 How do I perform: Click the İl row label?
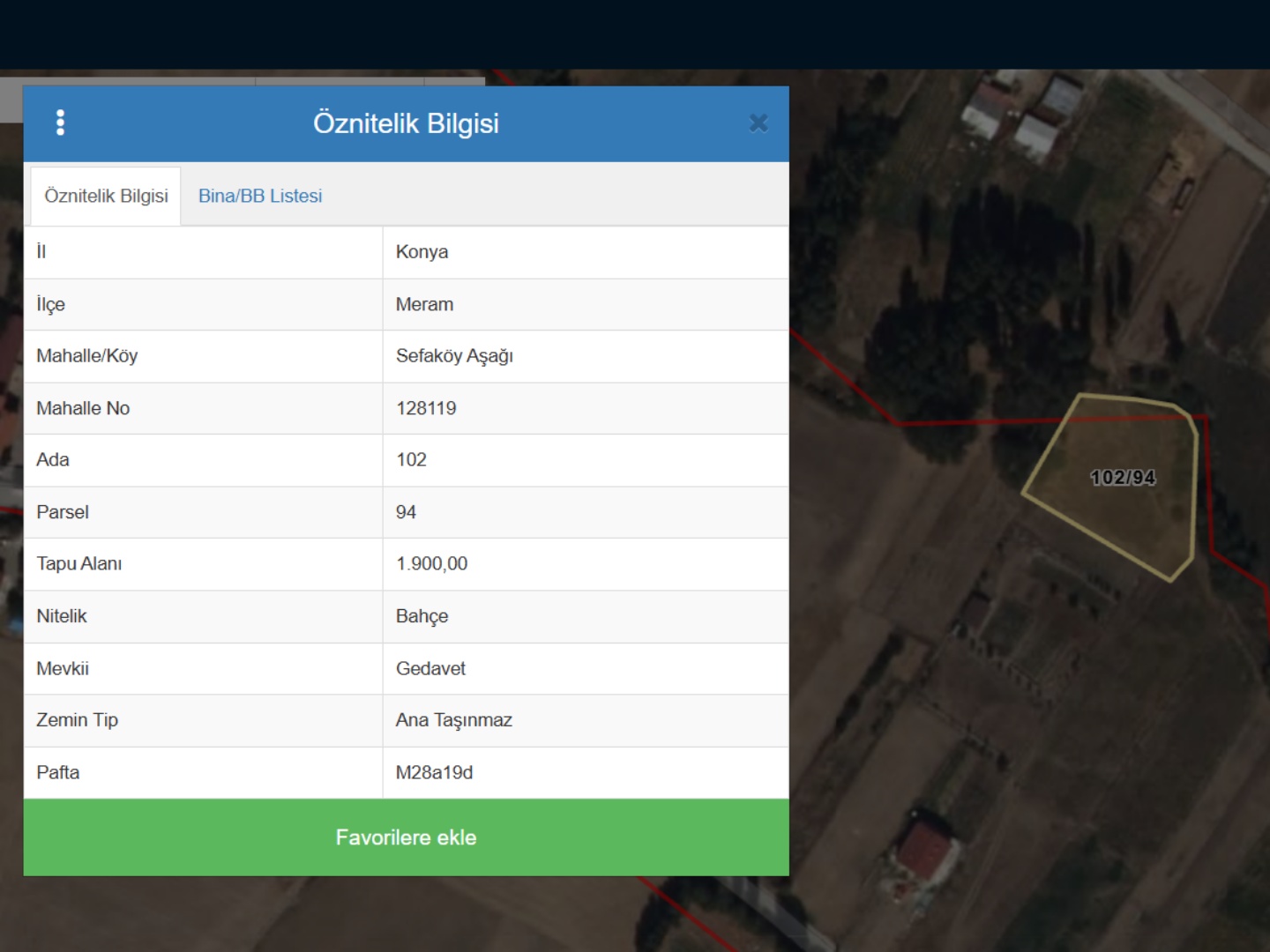[x=41, y=252]
